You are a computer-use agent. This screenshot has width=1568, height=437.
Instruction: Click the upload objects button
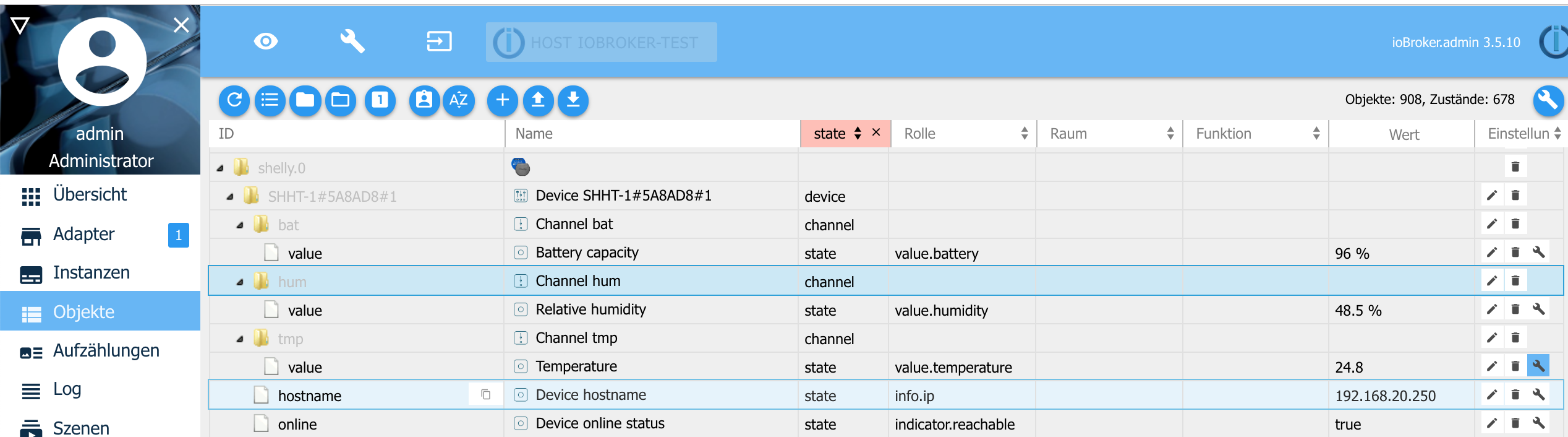pyautogui.click(x=538, y=100)
